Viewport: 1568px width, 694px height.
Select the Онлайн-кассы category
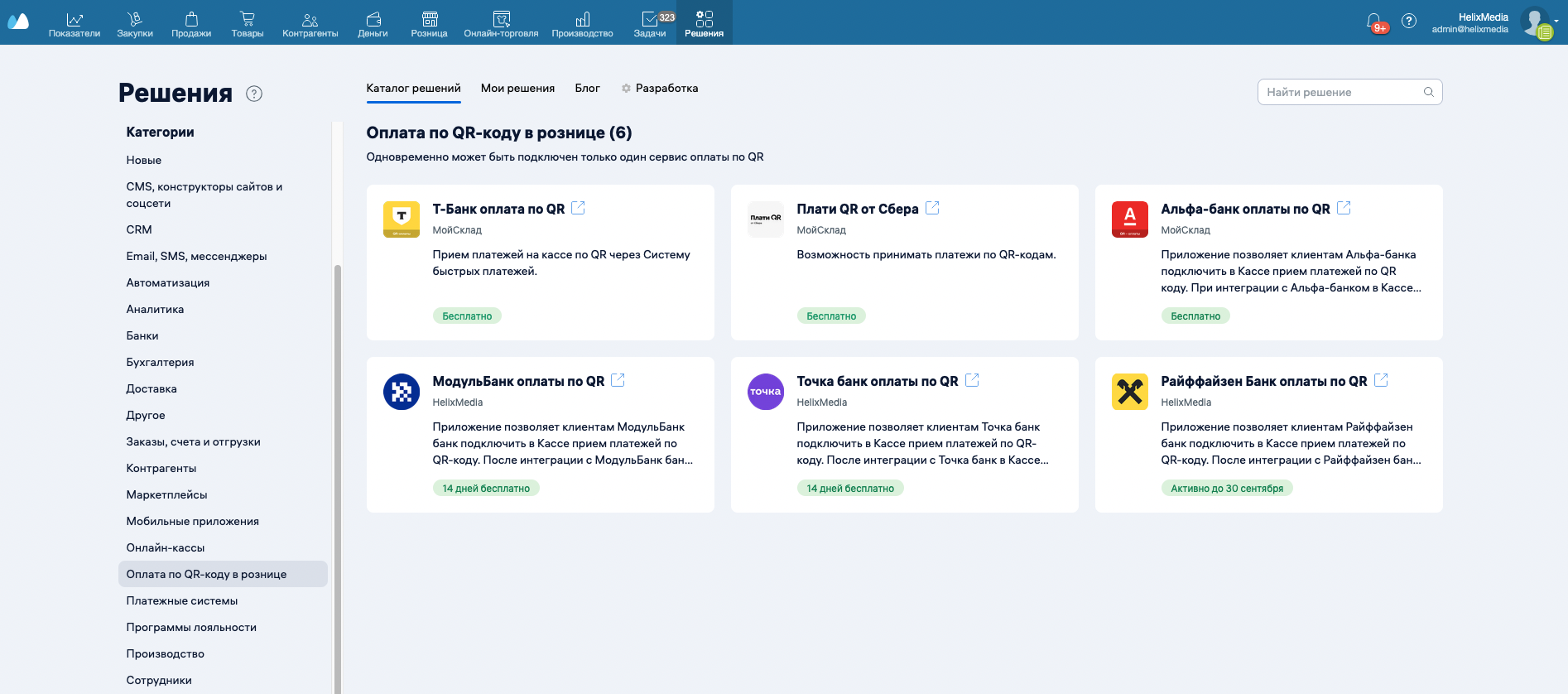coord(166,547)
